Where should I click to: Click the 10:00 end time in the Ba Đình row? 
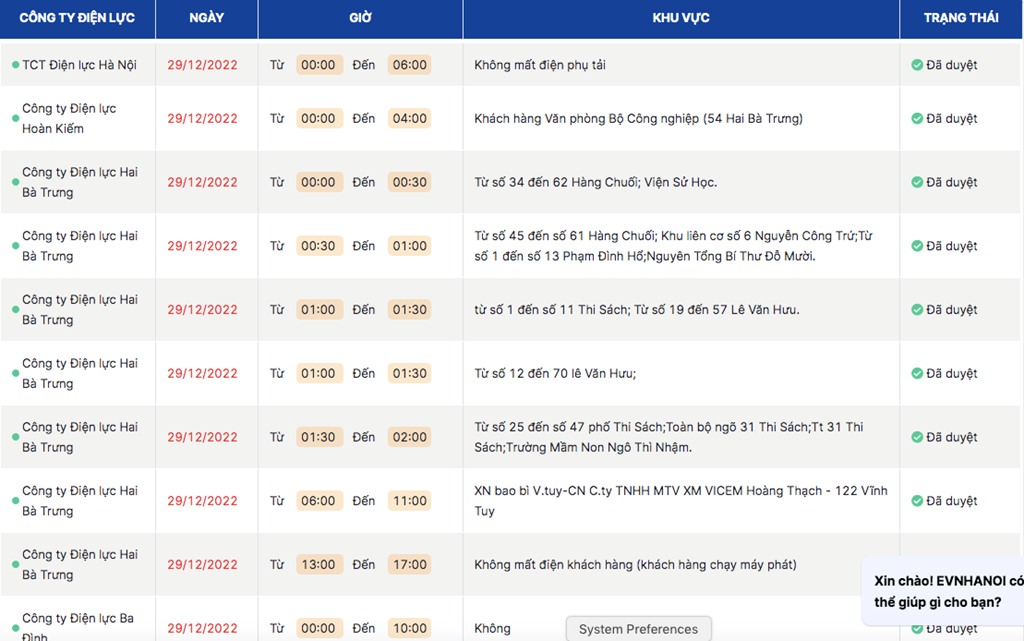pos(409,628)
